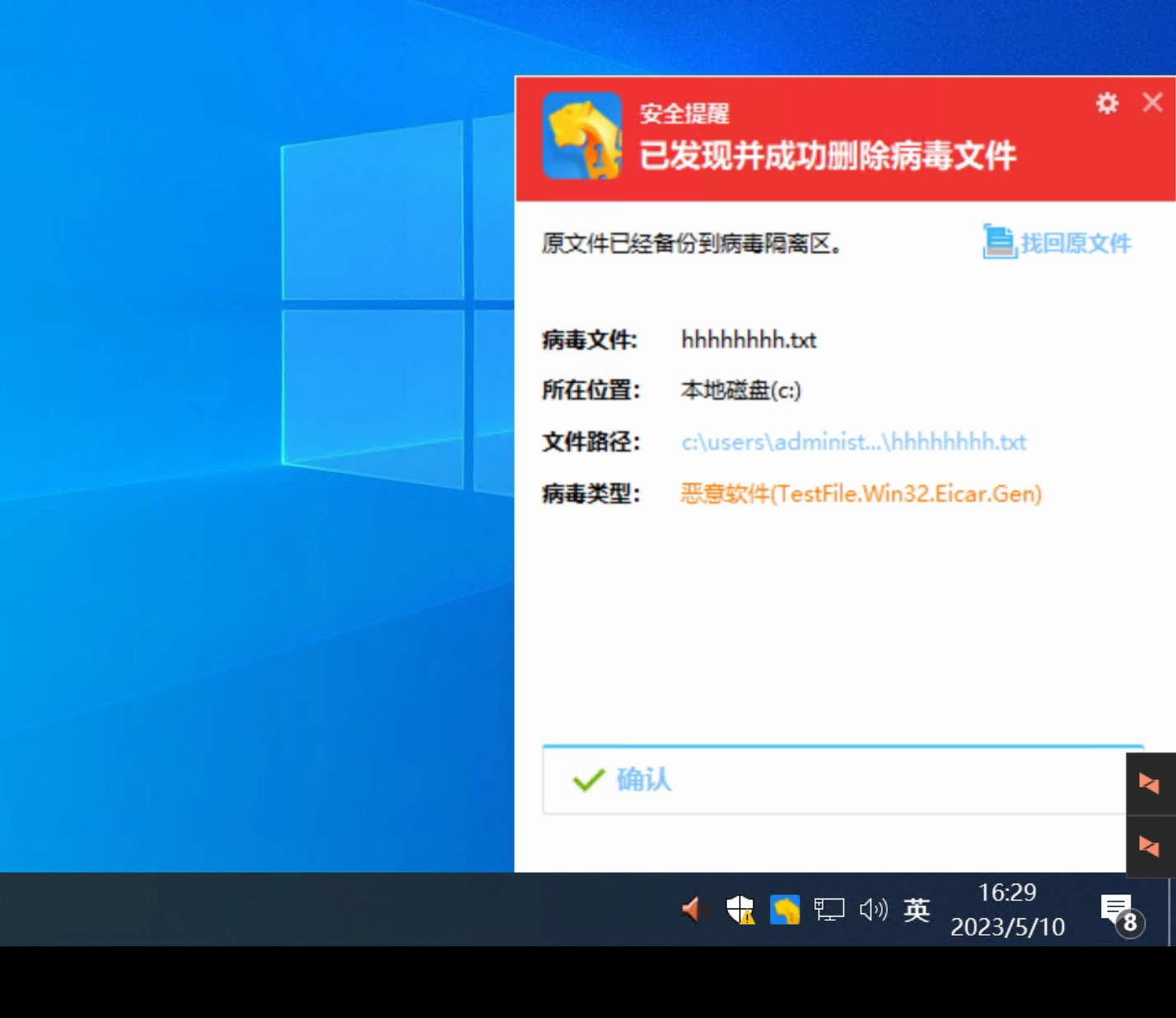1176x1018 pixels.
Task: Click the green checkmark on 确认
Action: [588, 779]
